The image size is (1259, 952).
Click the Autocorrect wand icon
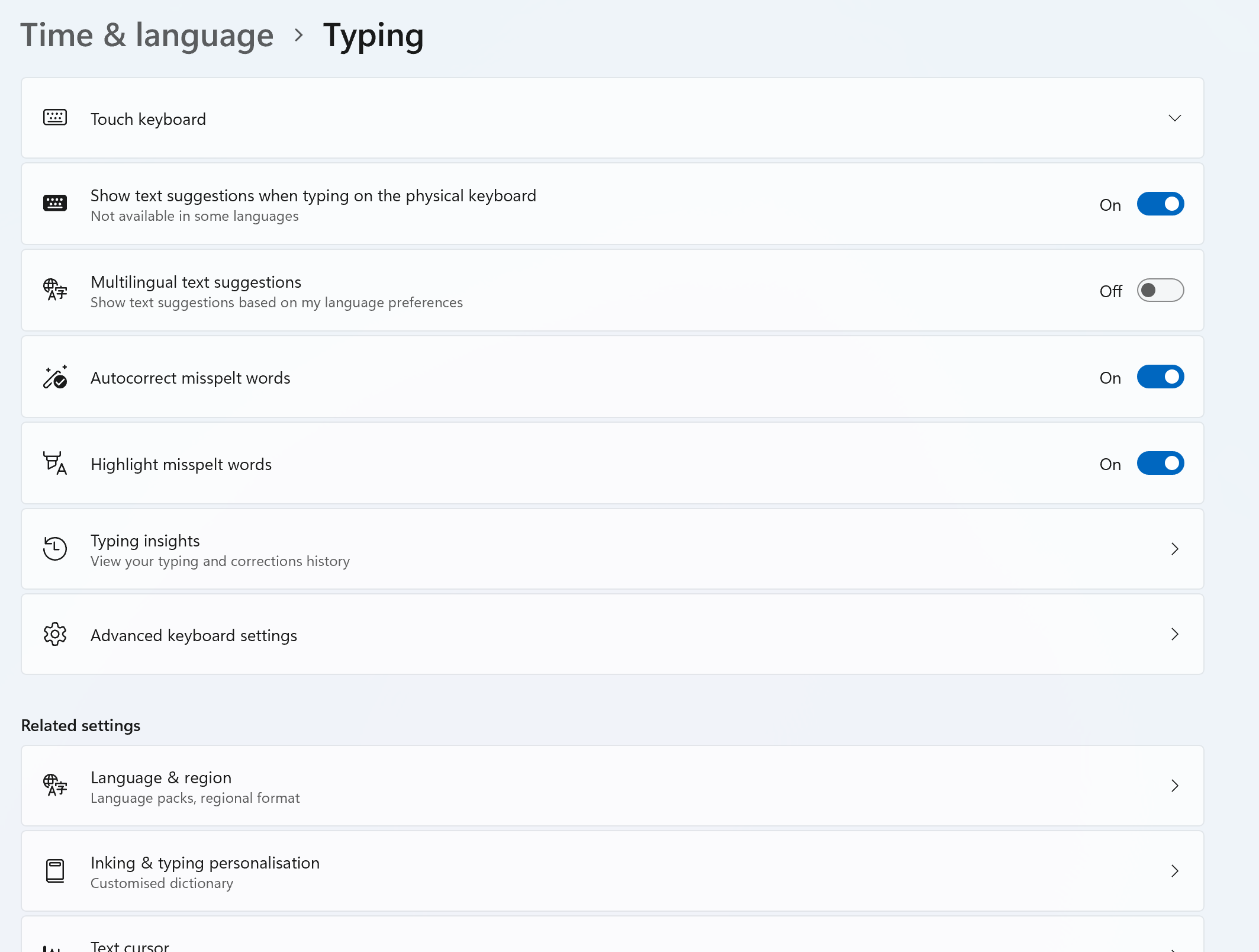55,377
